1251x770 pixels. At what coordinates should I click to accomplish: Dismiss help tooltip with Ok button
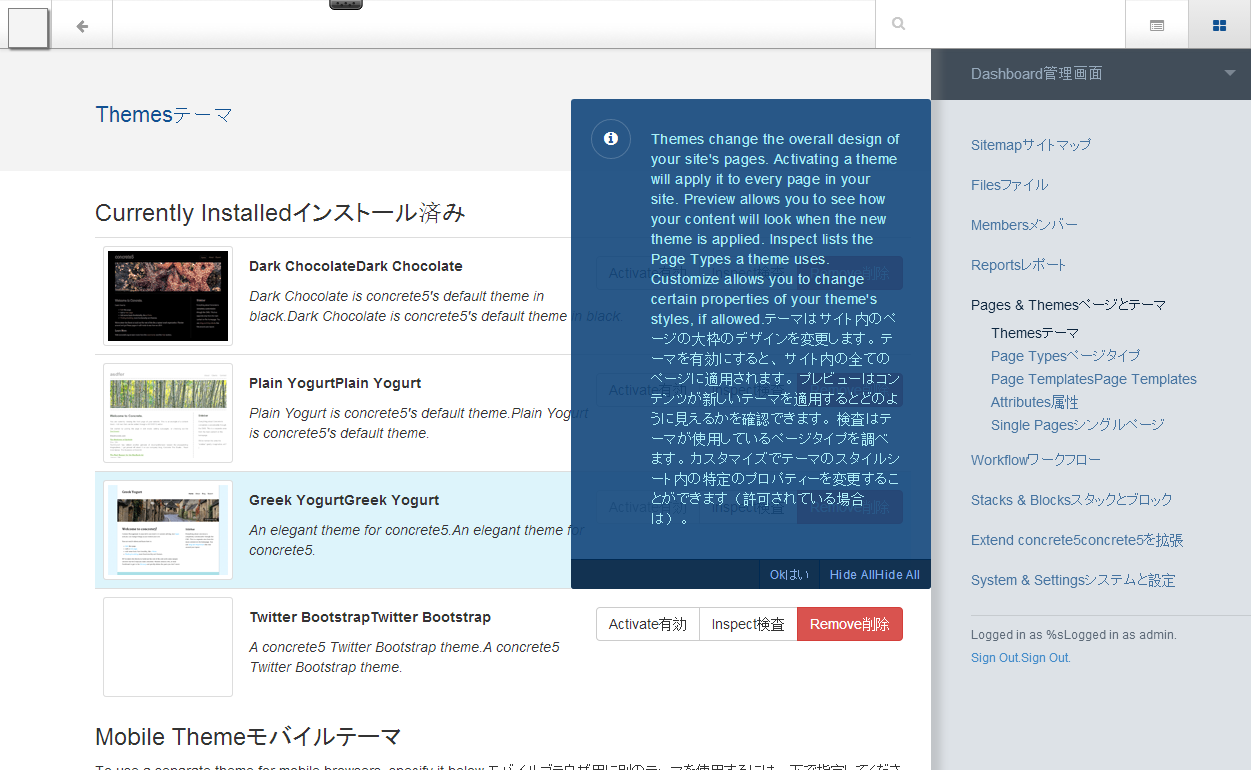point(789,574)
